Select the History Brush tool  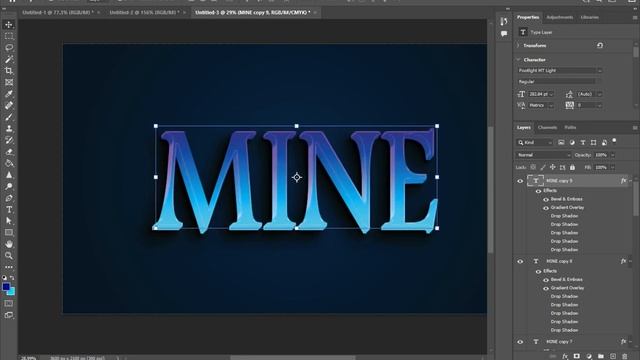9,140
